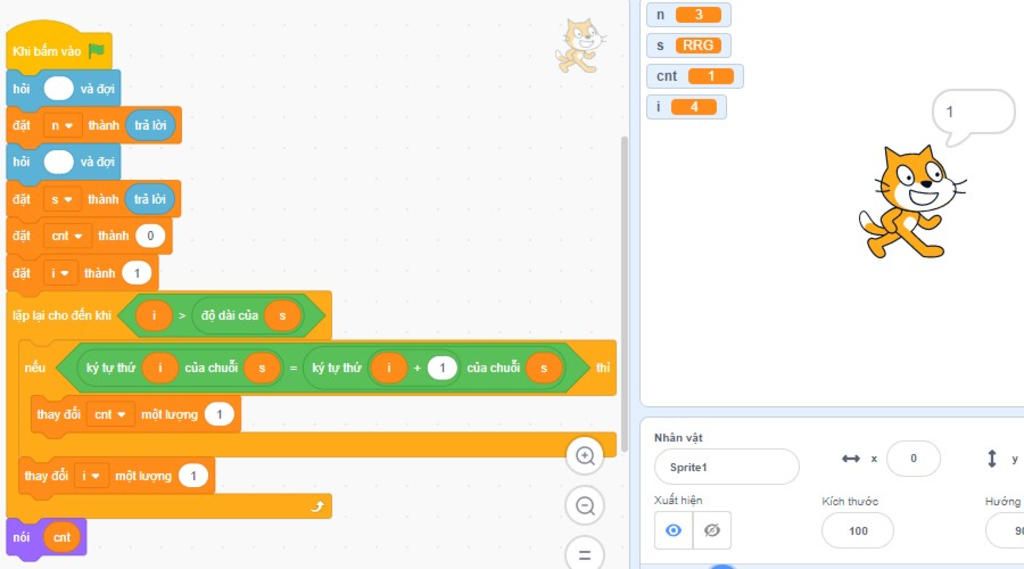Viewport: 1024px width, 569px height.
Task: Click the i variable monitor showing 4
Action: pos(686,106)
